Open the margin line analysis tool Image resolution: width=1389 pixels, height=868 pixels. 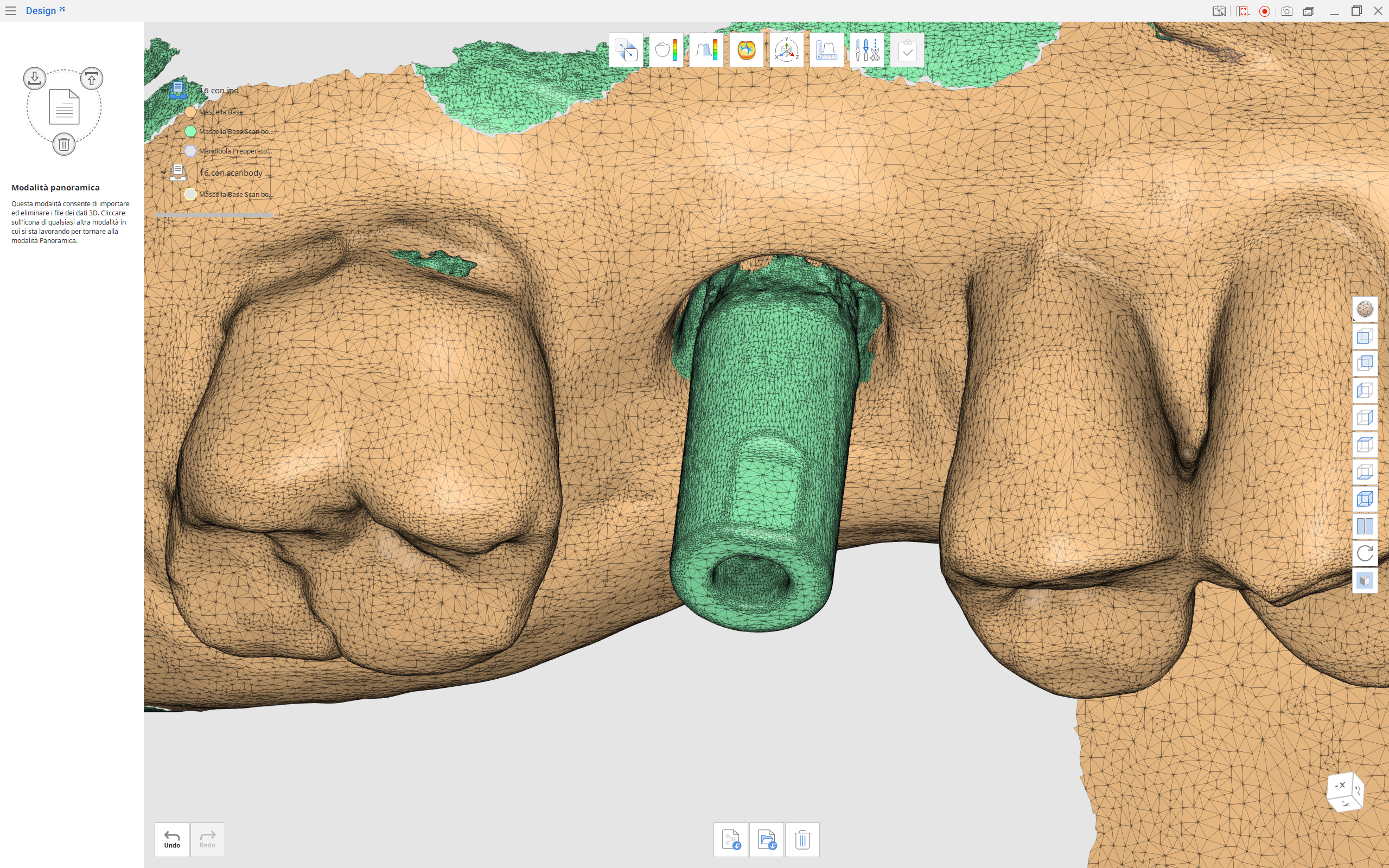706,50
